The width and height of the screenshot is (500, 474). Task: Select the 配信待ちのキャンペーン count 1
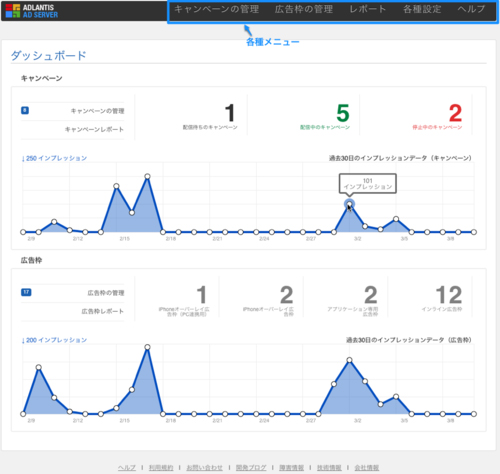(230, 113)
